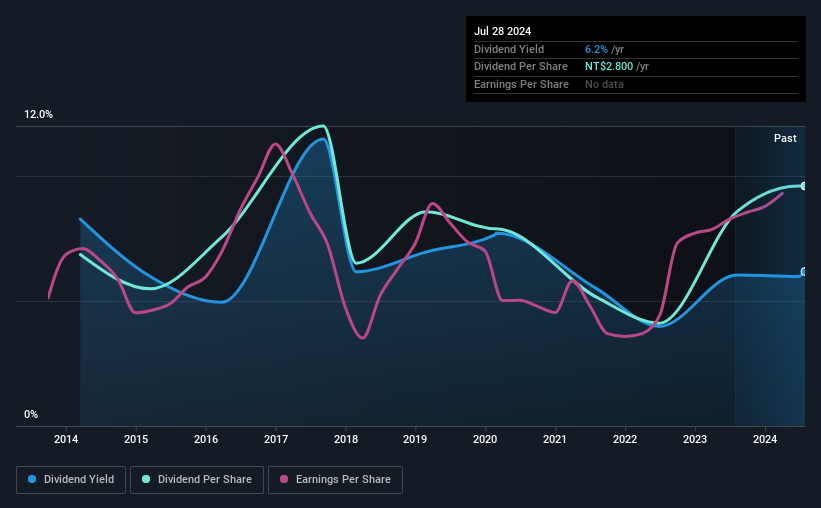Toggle the Dividend Yield legend button
Image resolution: width=821 pixels, height=508 pixels.
(x=71, y=480)
